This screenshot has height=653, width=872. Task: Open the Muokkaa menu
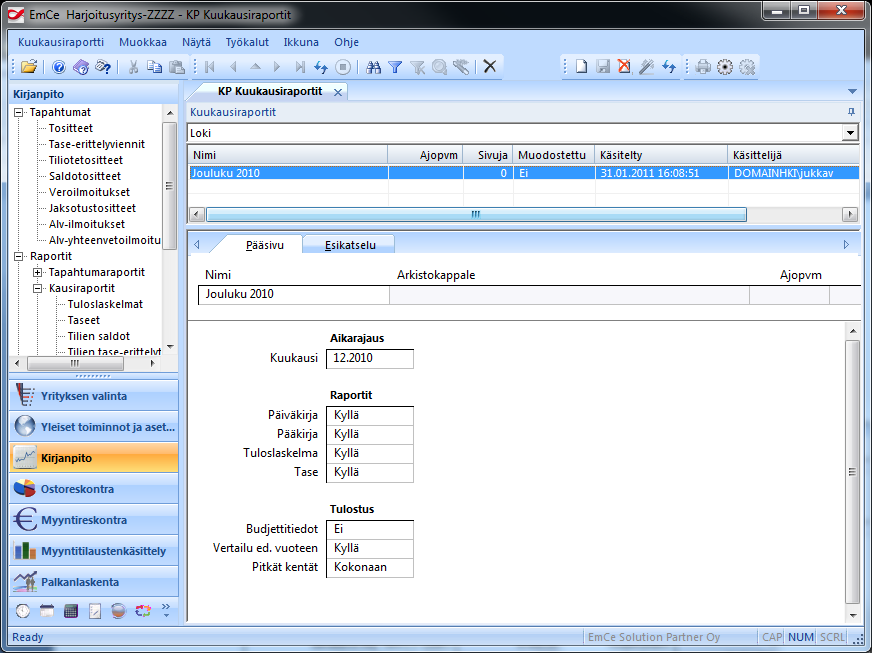(x=142, y=42)
